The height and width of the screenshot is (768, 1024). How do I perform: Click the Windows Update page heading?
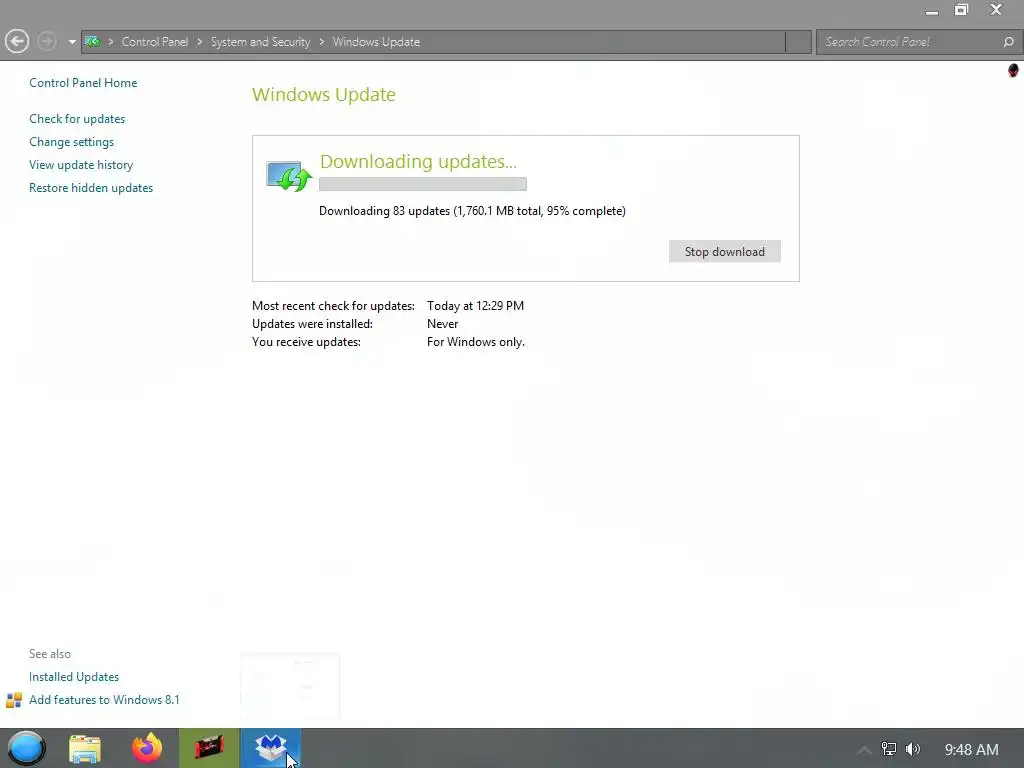pos(324,94)
